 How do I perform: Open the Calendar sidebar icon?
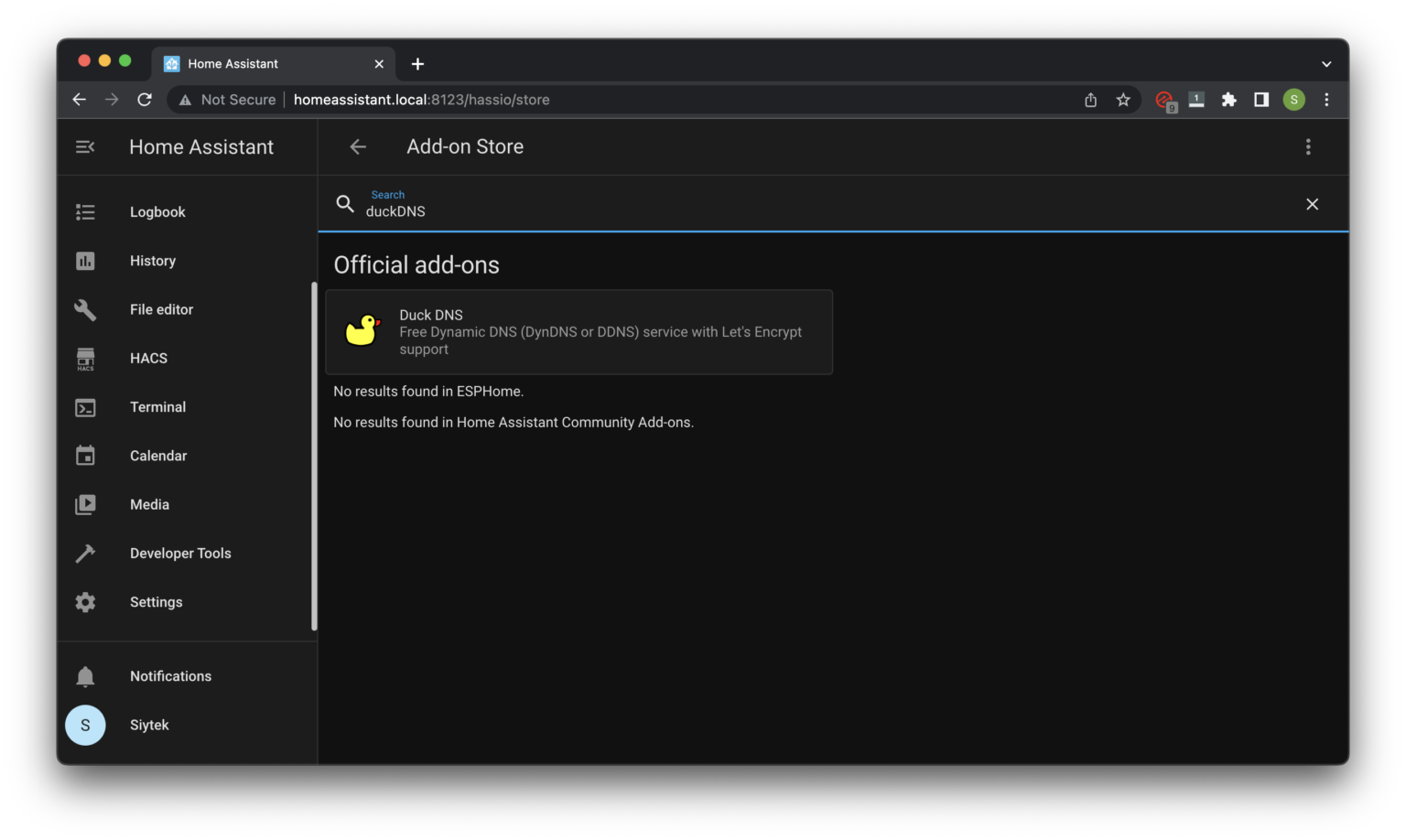(x=85, y=455)
